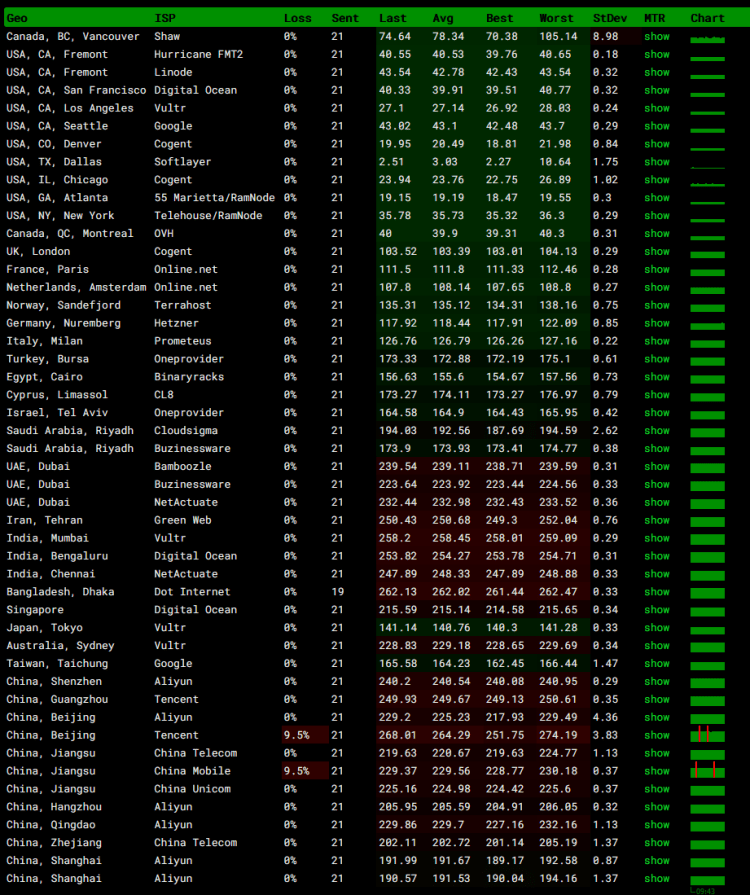Show MTR for Aliyun Qingdao
Screen dimensions: 750x895
coord(656,825)
